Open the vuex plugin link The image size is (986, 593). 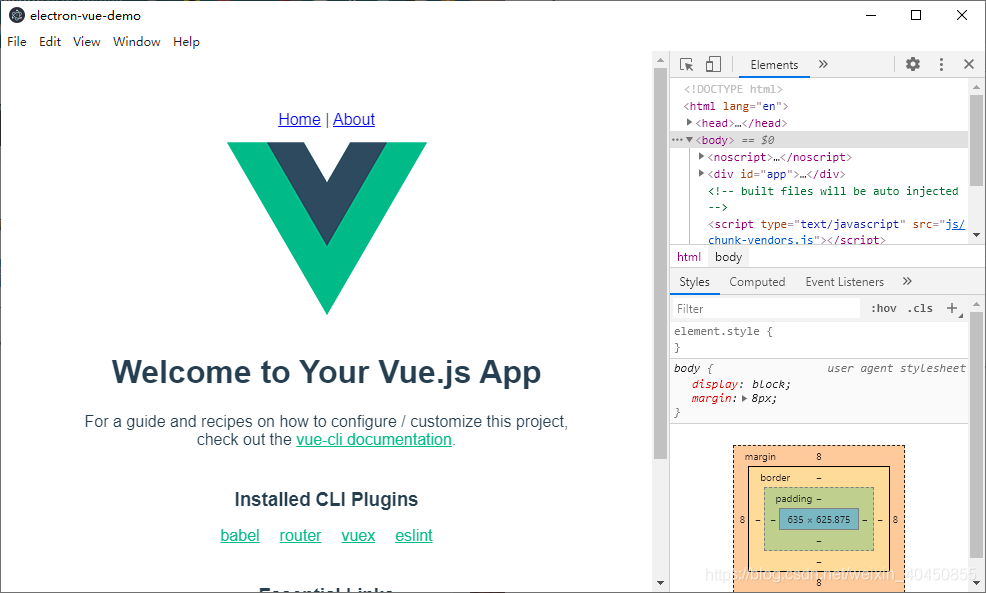(x=358, y=535)
